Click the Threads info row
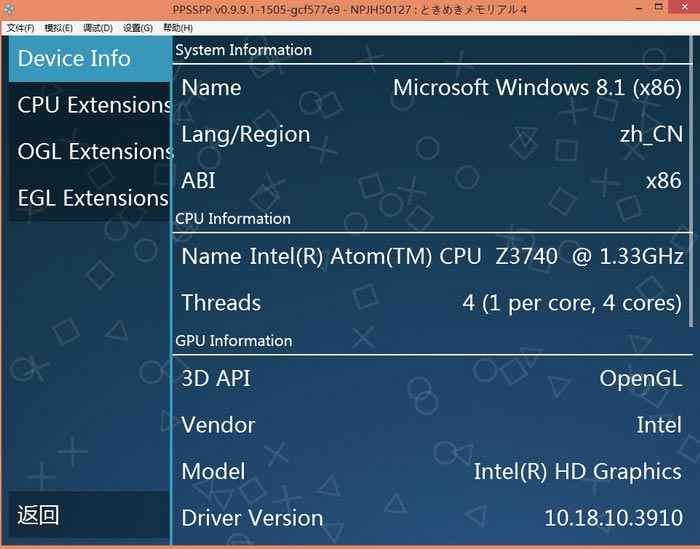This screenshot has width=700, height=549. click(x=432, y=303)
